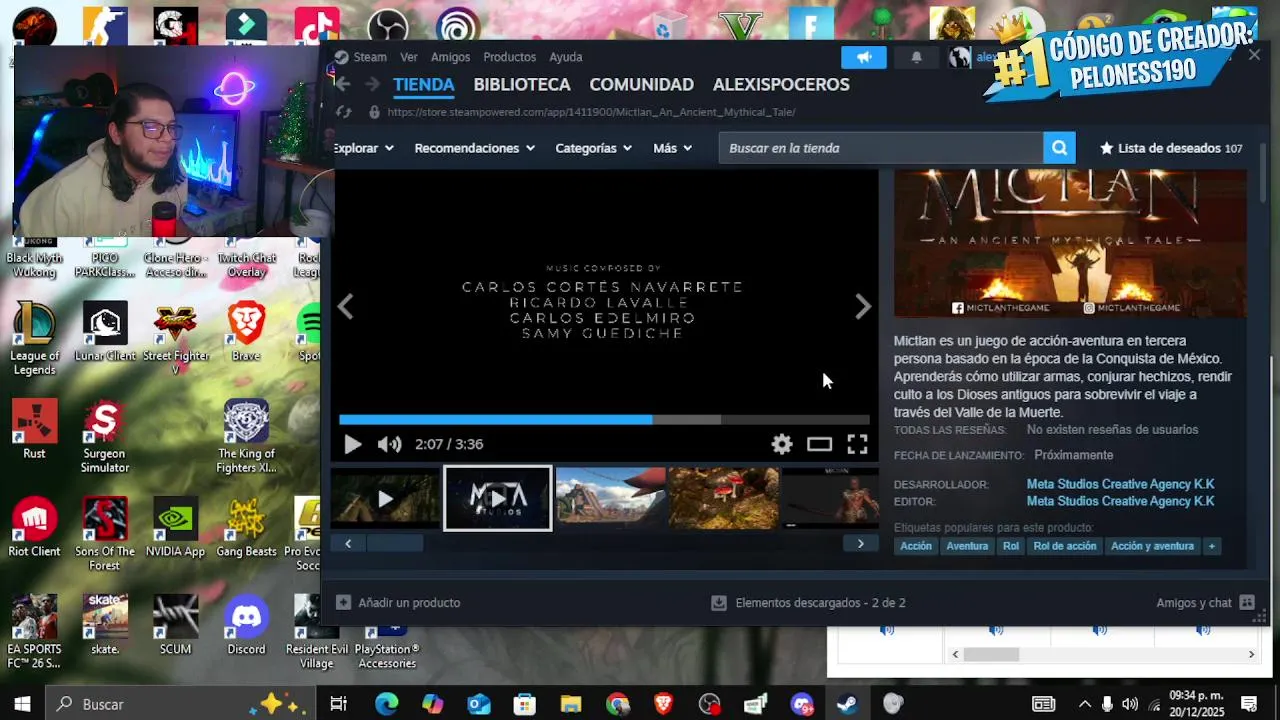Screen dimensions: 1280x720
Task: Toggle theater mode on the video player
Action: click(820, 444)
